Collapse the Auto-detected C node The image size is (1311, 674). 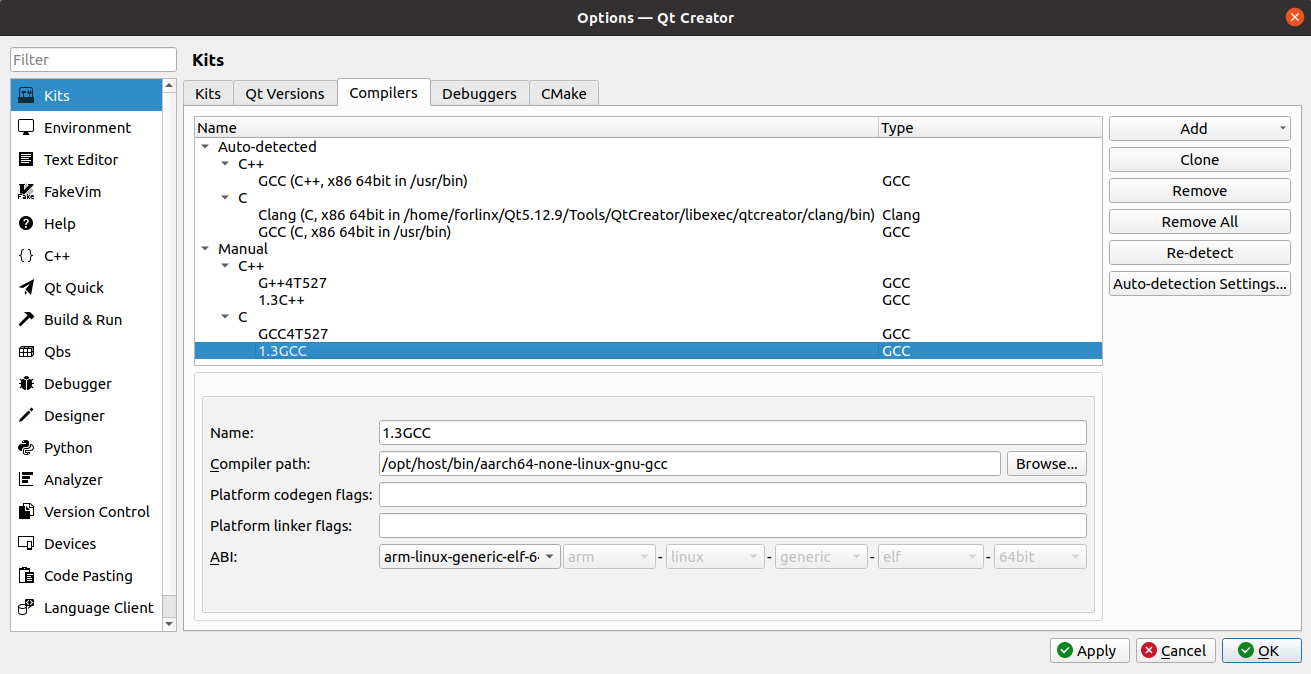(226, 198)
